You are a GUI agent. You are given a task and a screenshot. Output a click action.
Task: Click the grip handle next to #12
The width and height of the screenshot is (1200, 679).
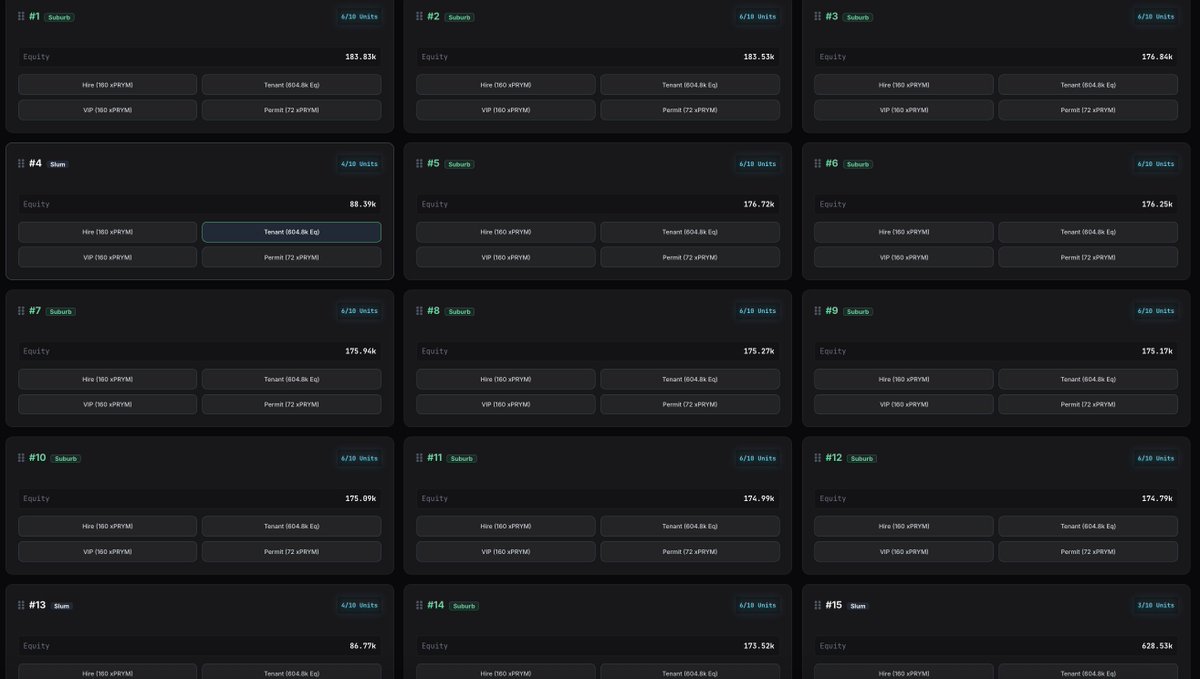[x=817, y=458]
